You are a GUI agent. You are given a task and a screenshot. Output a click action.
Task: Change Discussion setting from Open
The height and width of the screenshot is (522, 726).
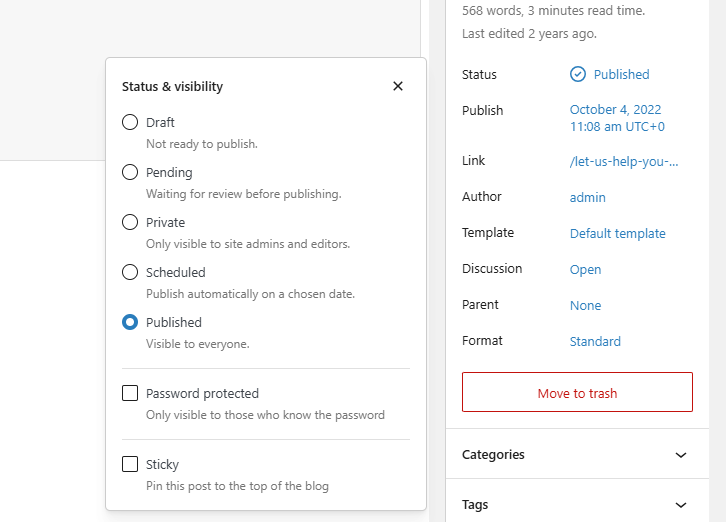pos(585,269)
